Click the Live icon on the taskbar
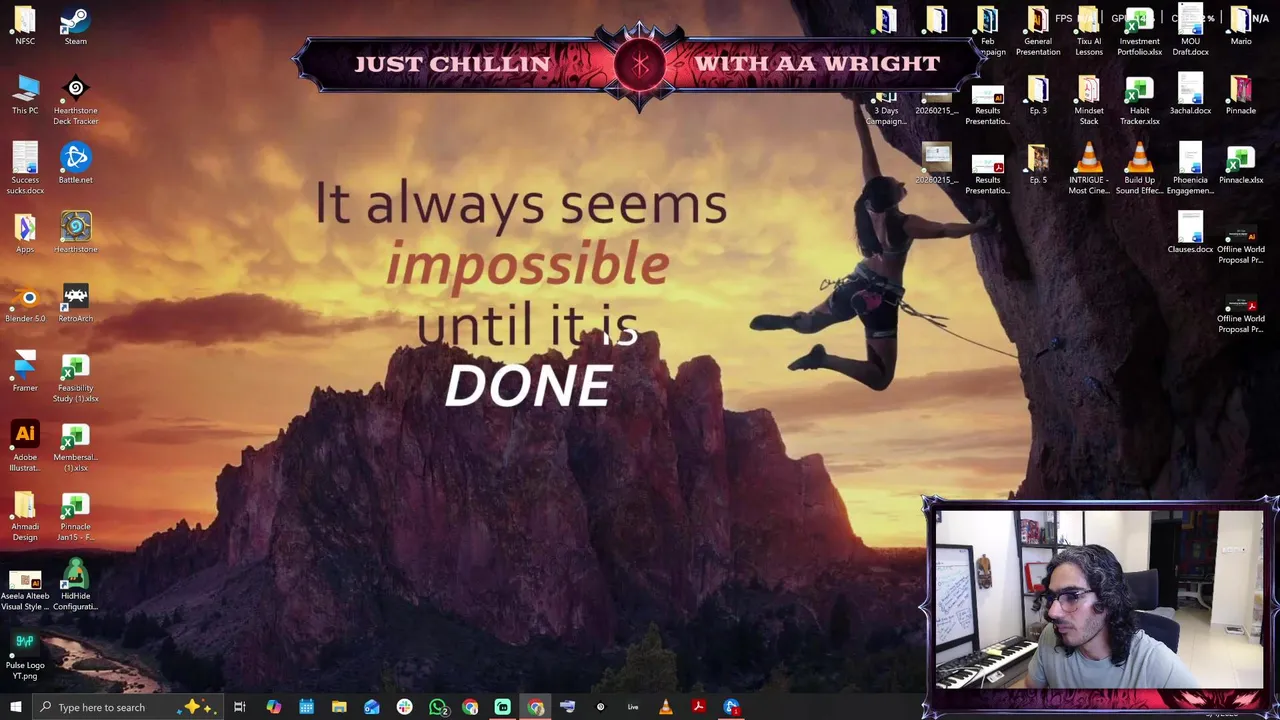 click(633, 707)
